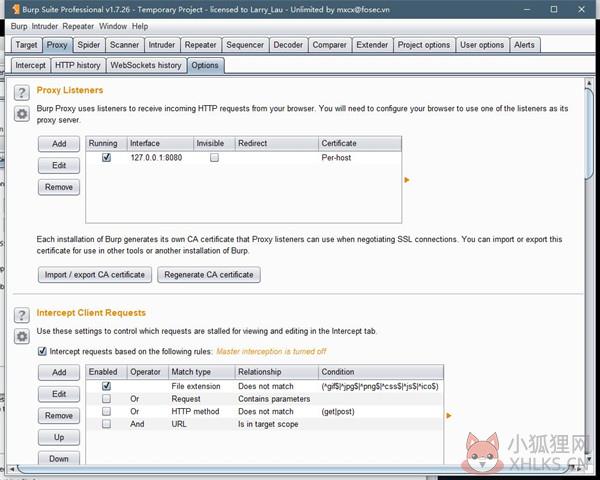Toggle Running checkbox for 127.0.0.1:8080 listener
Viewport: 600px width, 480px height.
point(106,157)
